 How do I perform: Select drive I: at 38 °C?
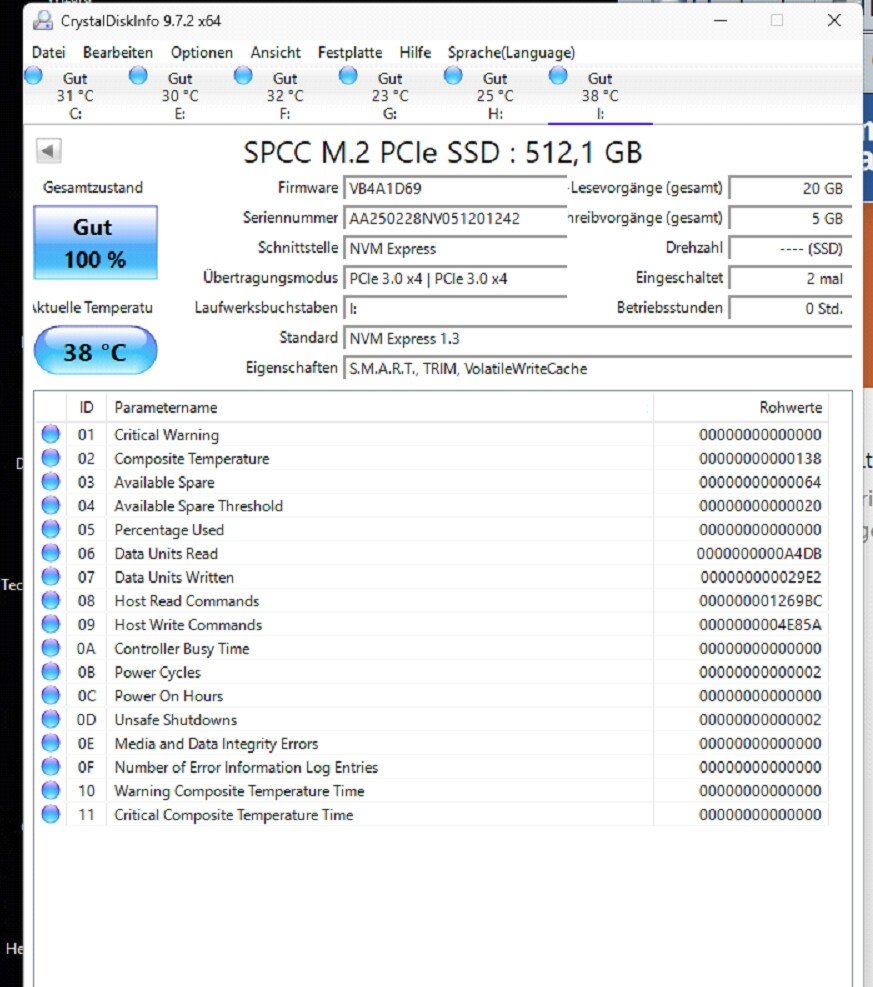pos(600,96)
